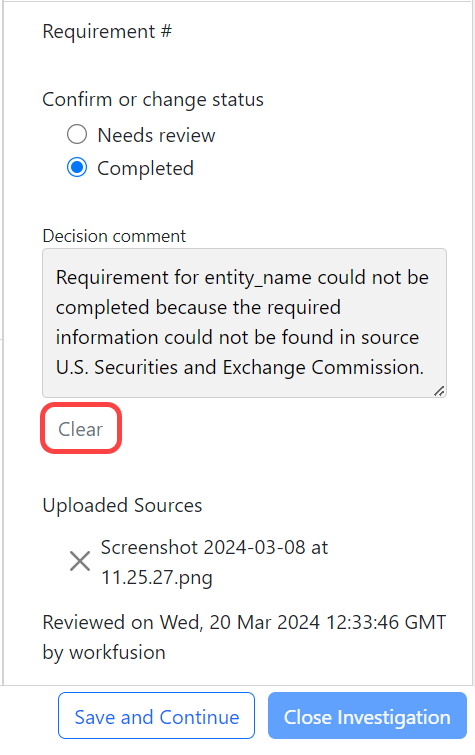Image resolution: width=475 pixels, height=755 pixels.
Task: Click Close Investigation button
Action: [367, 716]
